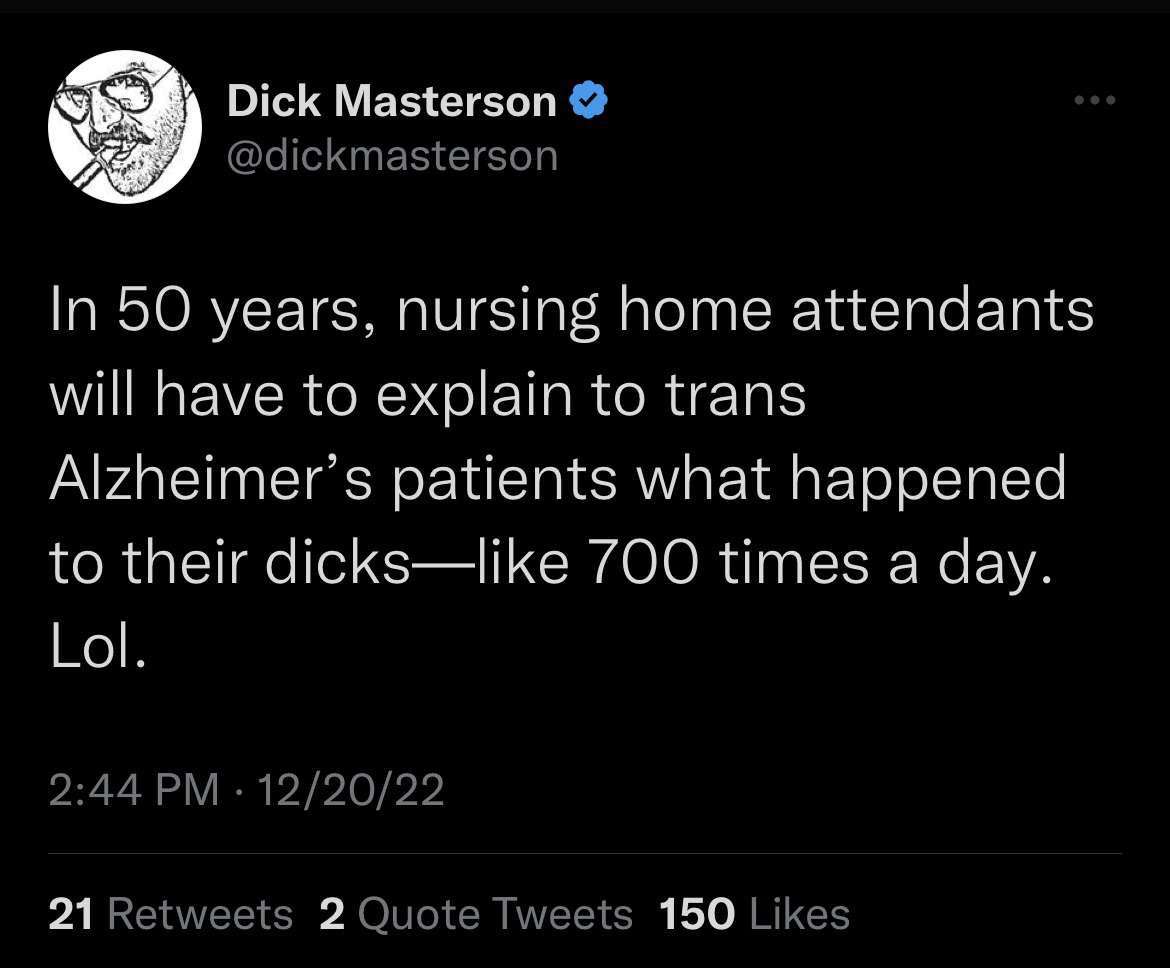Open the three-dot more options menu
This screenshot has height=968, width=1170.
tap(1095, 100)
